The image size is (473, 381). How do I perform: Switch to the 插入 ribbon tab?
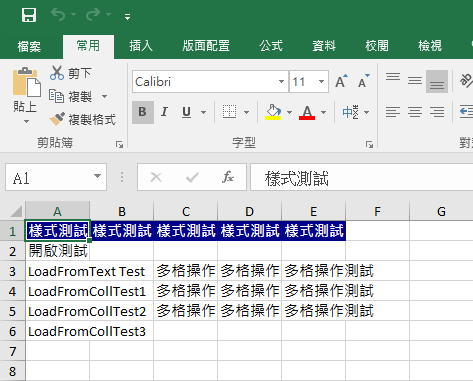pyautogui.click(x=141, y=46)
